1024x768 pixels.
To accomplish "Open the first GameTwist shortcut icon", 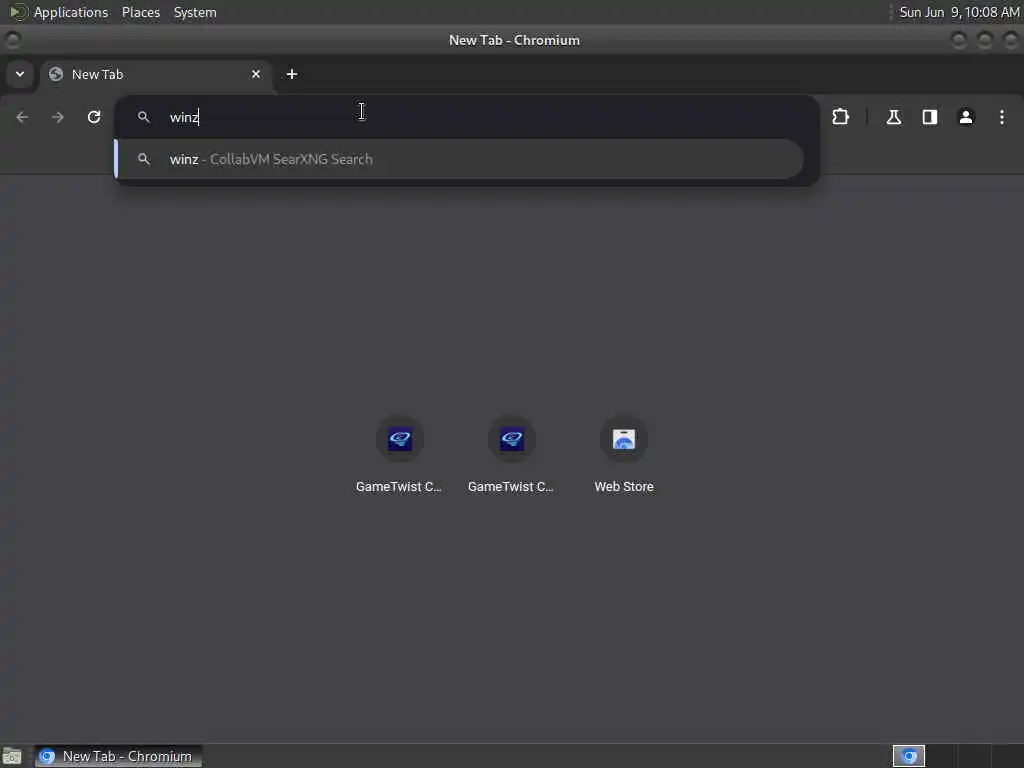I will (x=400, y=439).
